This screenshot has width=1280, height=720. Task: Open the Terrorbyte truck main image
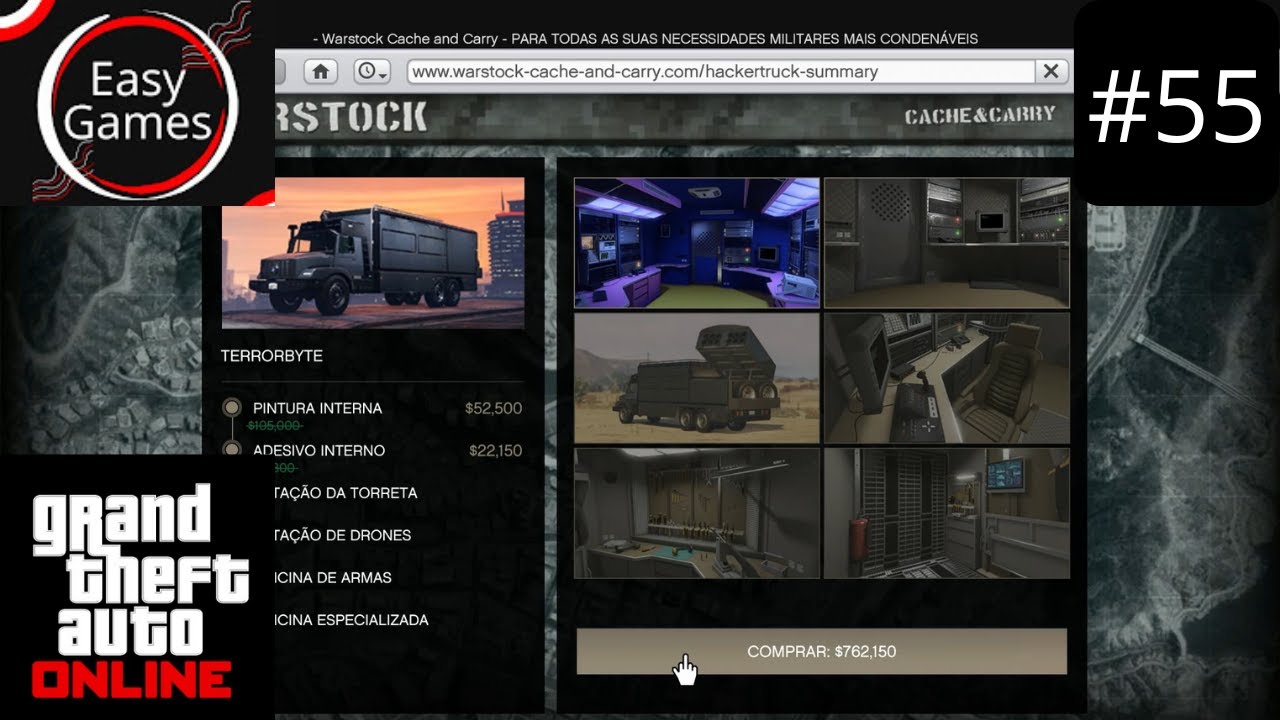pyautogui.click(x=373, y=253)
